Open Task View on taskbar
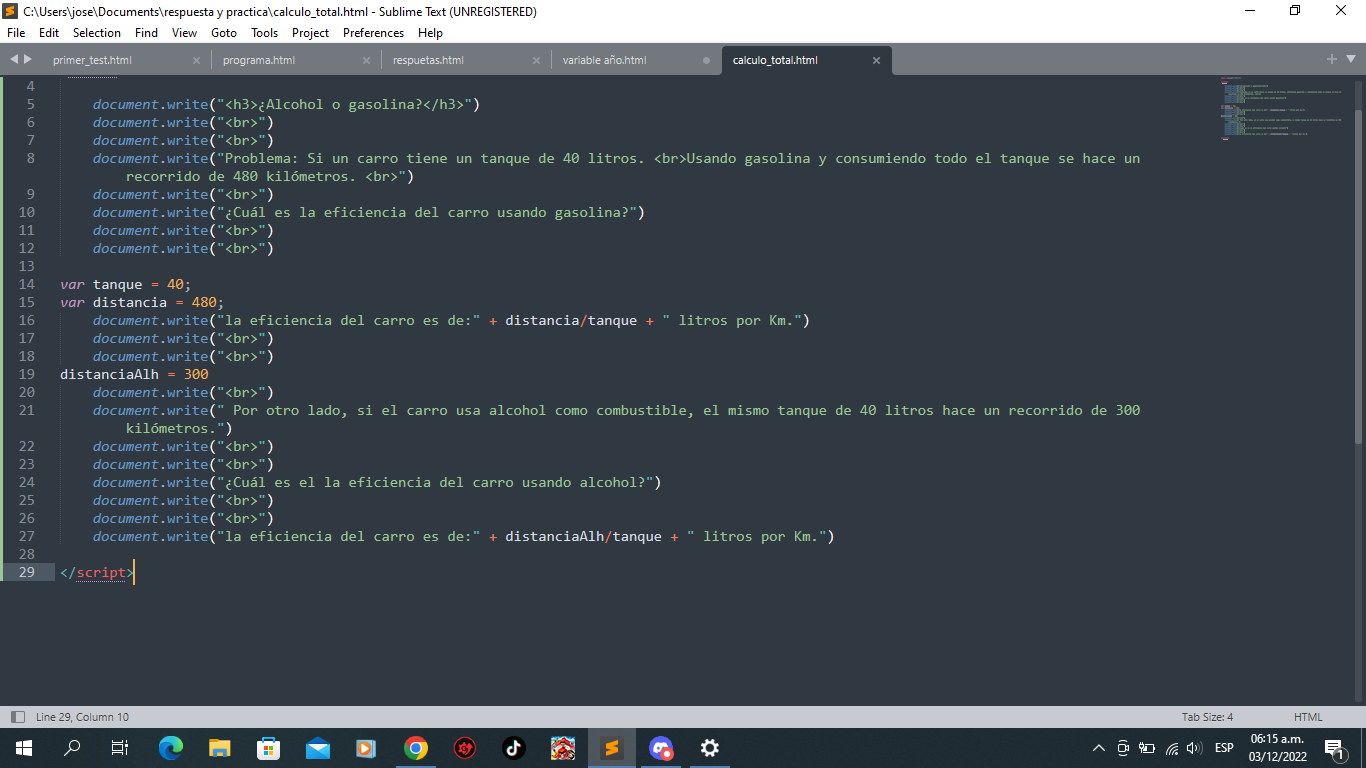This screenshot has width=1366, height=768. click(x=120, y=747)
